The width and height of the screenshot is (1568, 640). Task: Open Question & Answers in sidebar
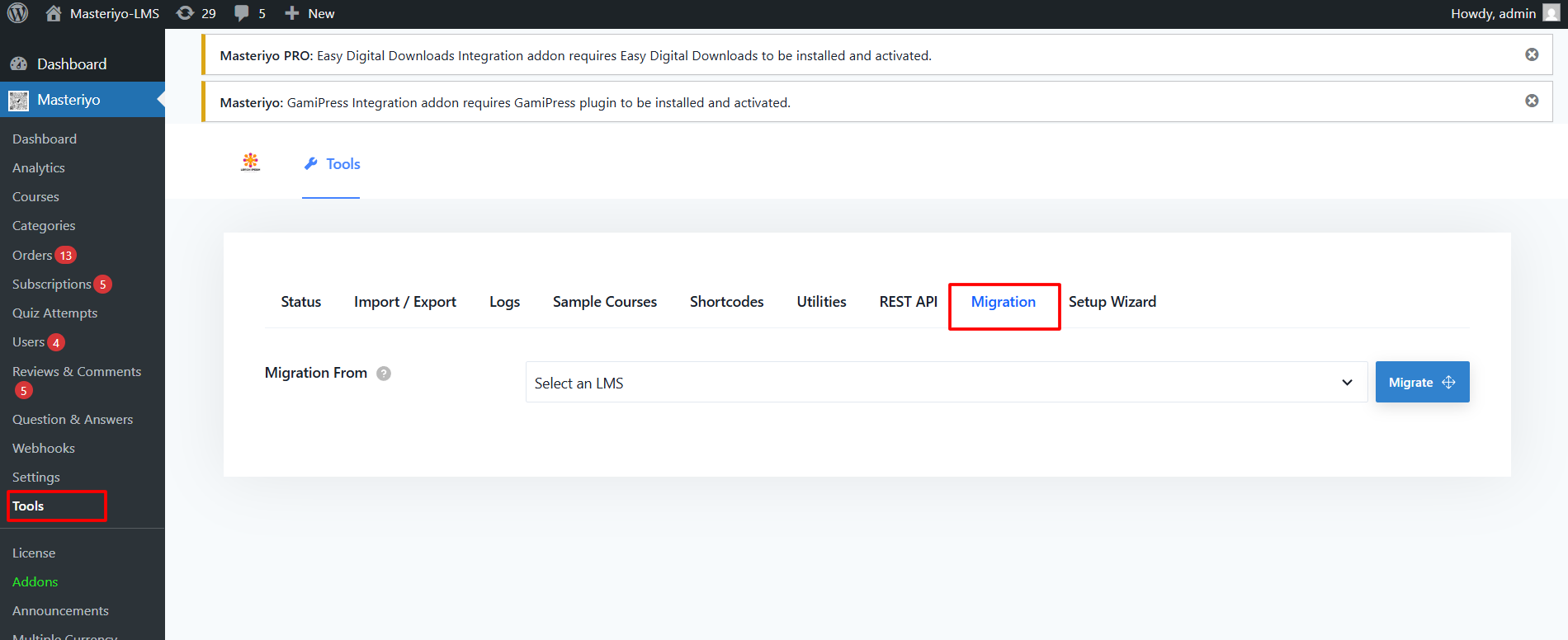(x=73, y=419)
